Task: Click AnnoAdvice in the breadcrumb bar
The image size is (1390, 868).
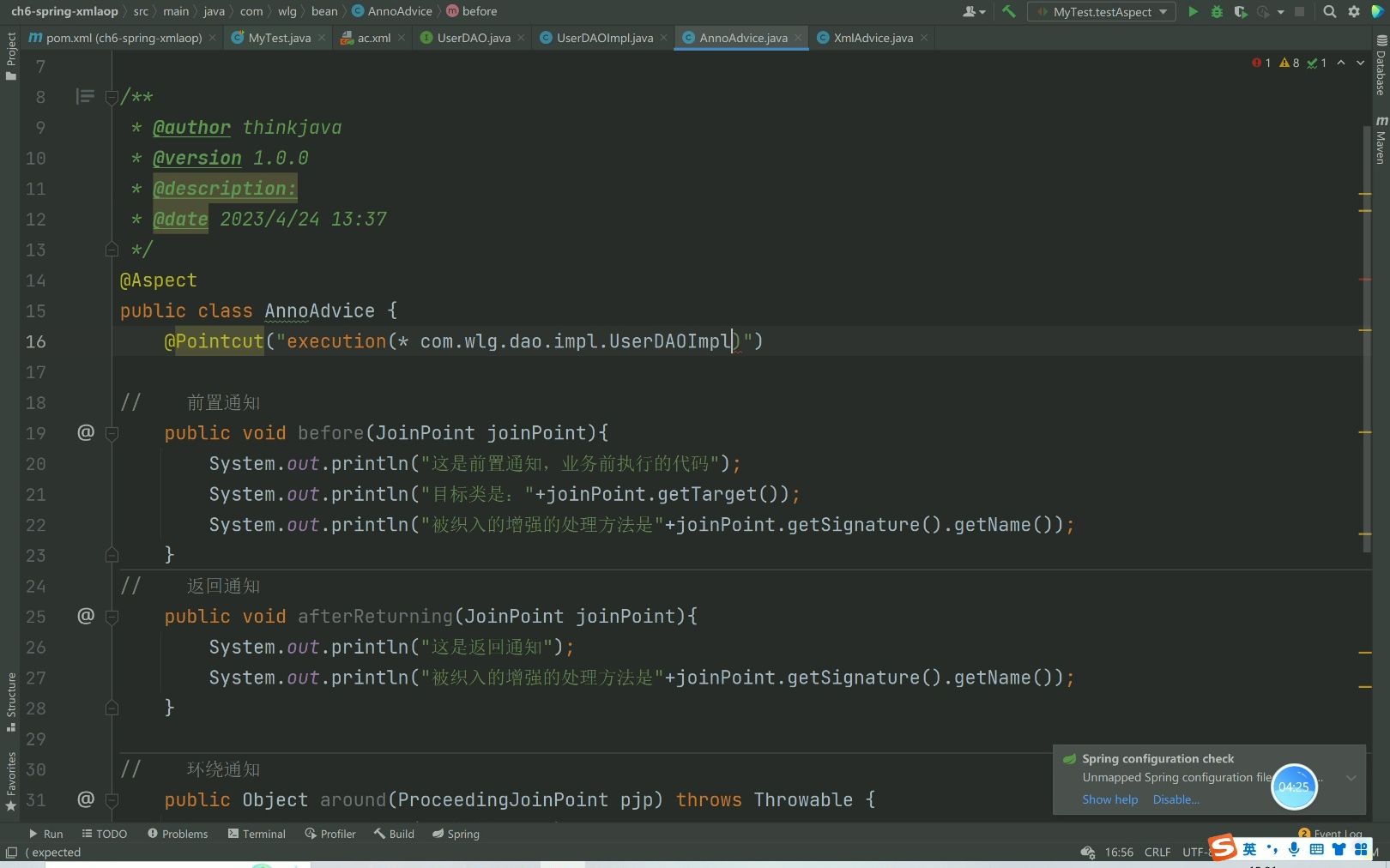Action: coord(392,11)
